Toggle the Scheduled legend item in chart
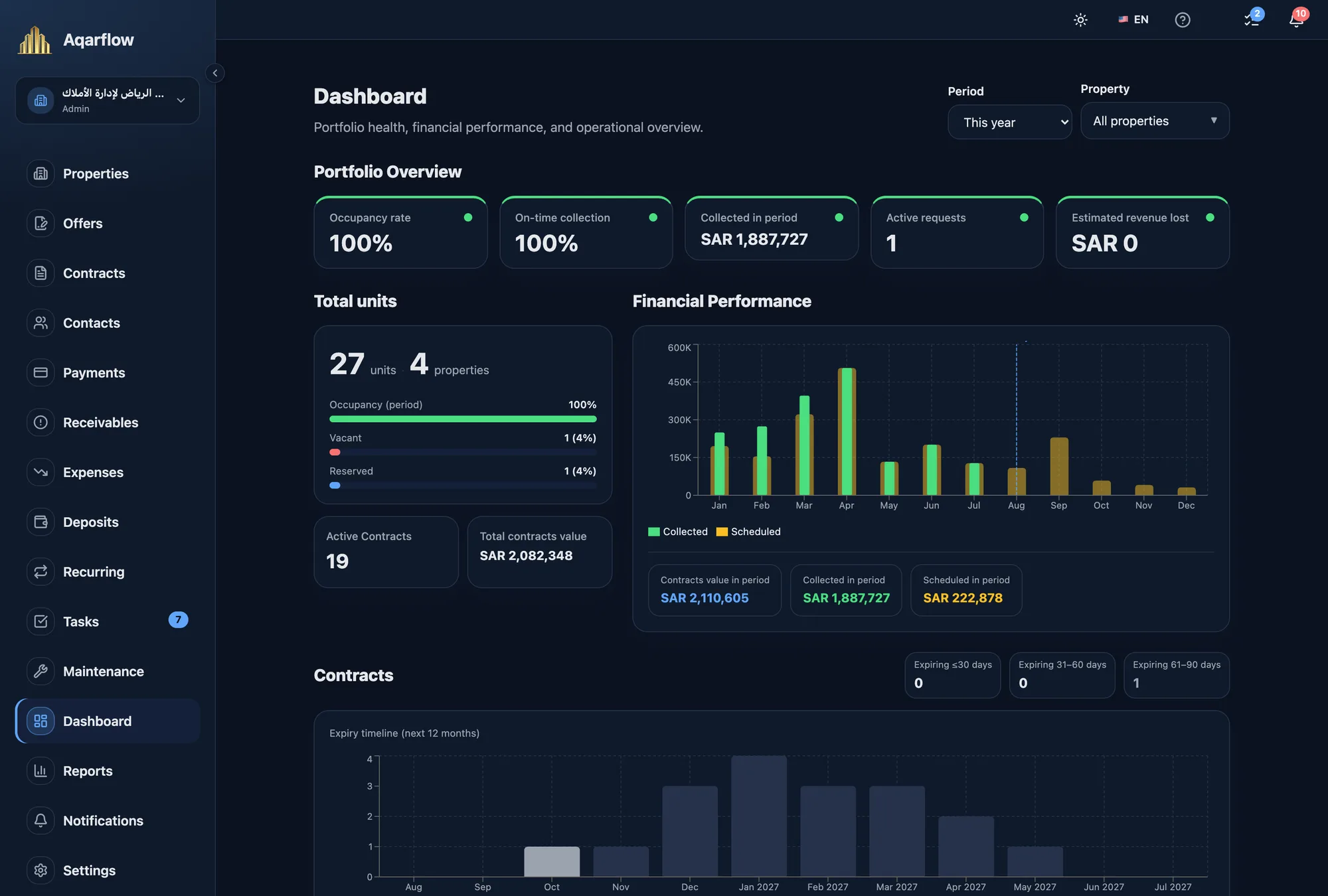The width and height of the screenshot is (1328, 896). coord(748,532)
